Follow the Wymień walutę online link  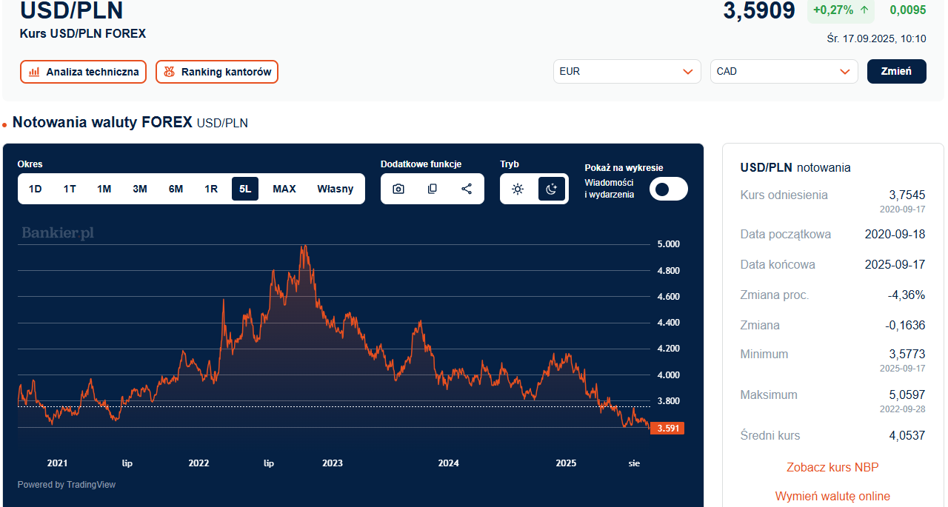pos(833,496)
